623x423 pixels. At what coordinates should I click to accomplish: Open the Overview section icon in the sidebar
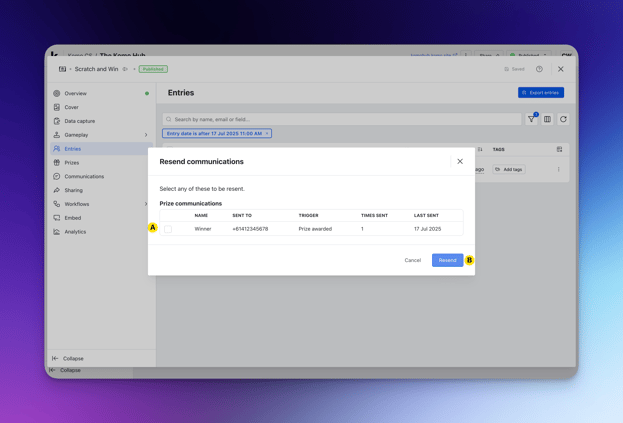pos(57,93)
